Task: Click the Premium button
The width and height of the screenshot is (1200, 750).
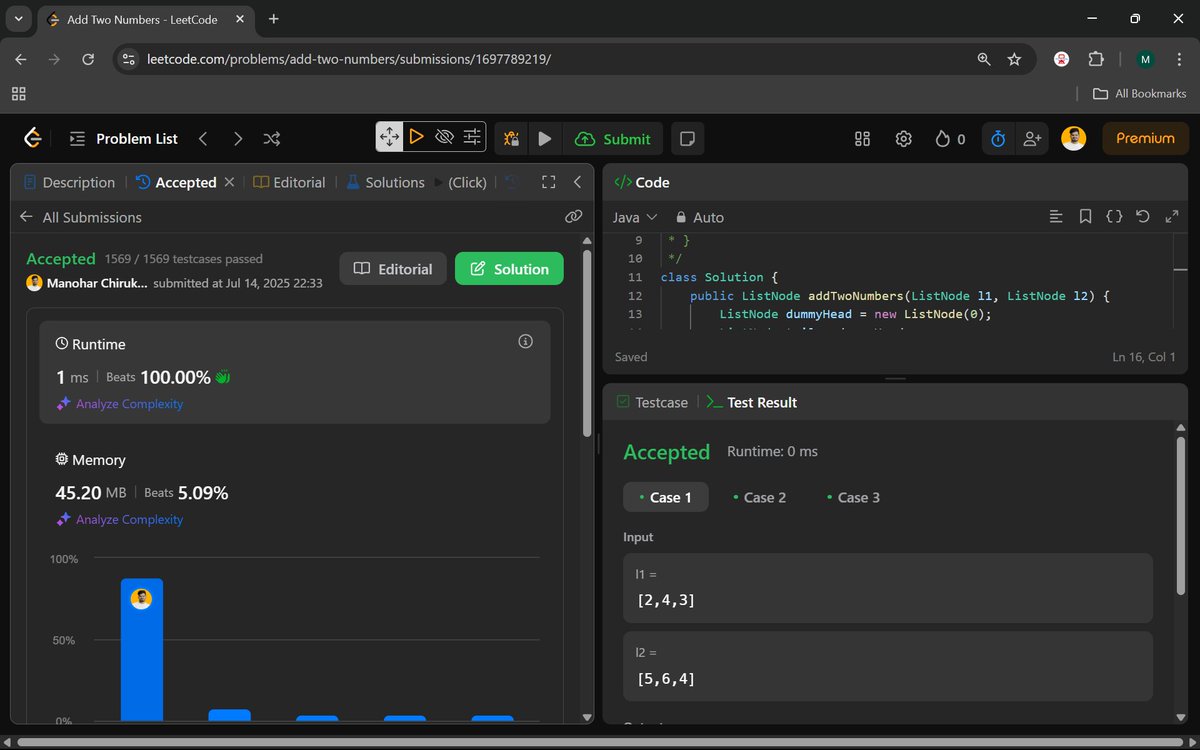Action: click(x=1145, y=139)
